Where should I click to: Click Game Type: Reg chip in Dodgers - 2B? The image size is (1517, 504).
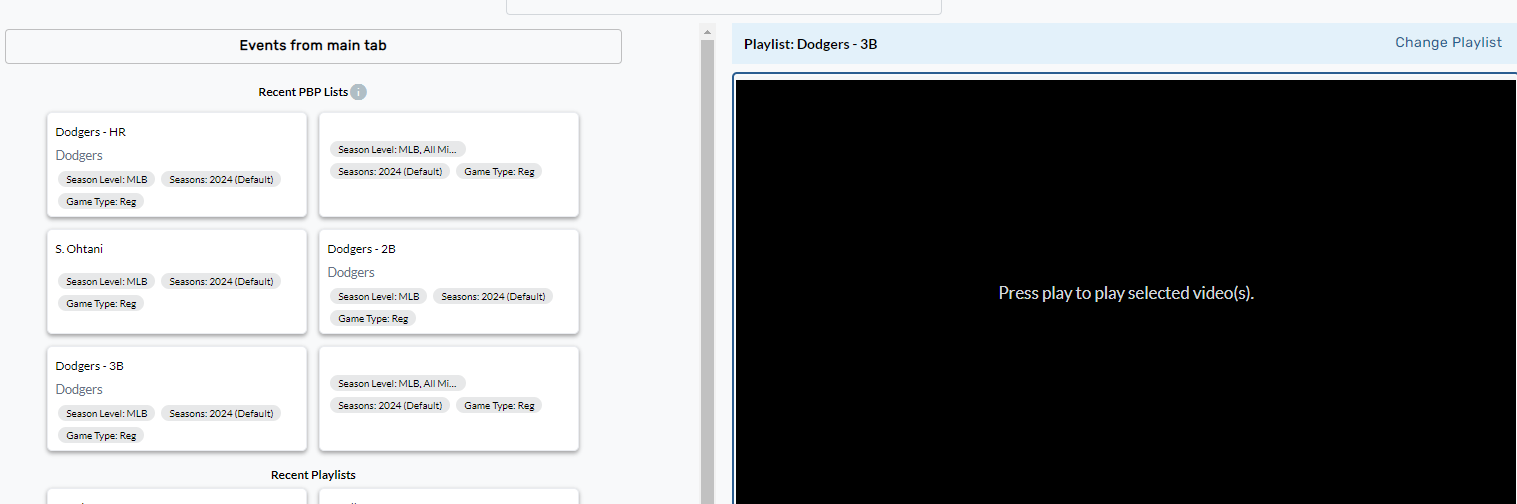tap(372, 319)
